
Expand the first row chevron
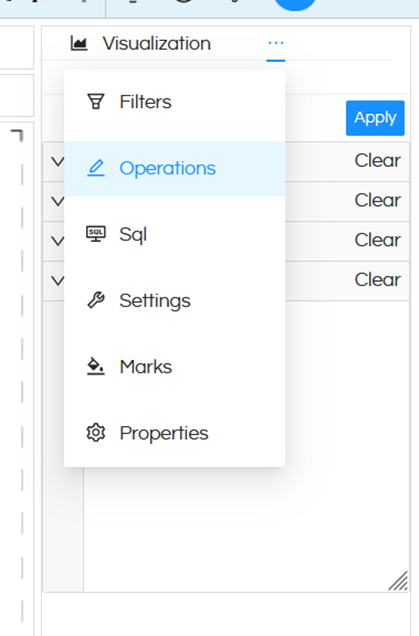pos(58,162)
